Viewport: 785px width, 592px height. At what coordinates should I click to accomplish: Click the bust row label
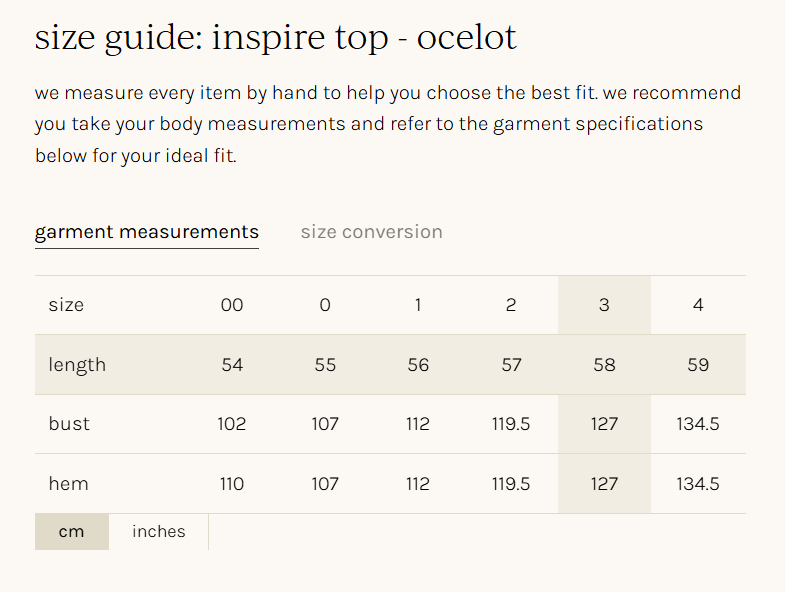[x=69, y=424]
